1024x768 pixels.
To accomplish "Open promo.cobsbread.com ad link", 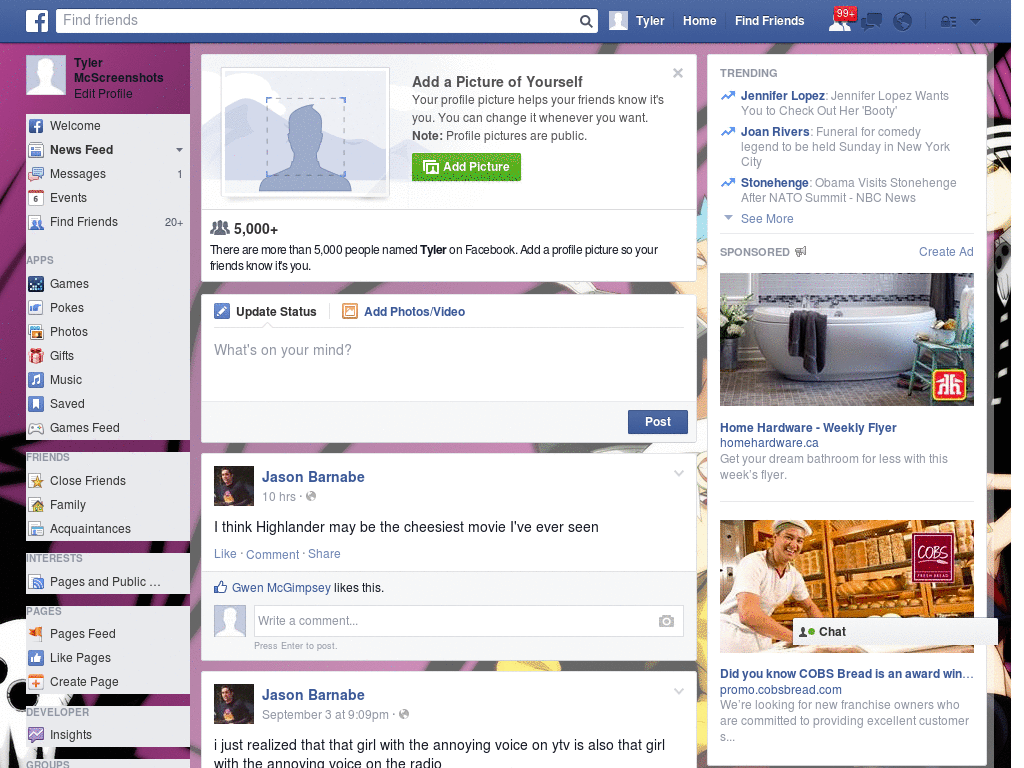I will pos(780,690).
